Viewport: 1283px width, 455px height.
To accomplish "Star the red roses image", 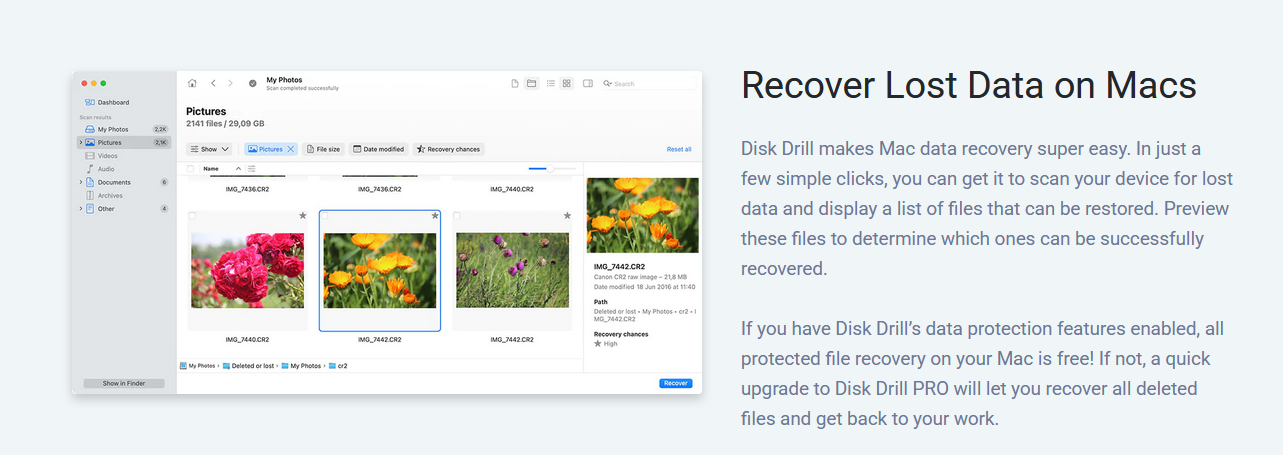I will tap(302, 216).
